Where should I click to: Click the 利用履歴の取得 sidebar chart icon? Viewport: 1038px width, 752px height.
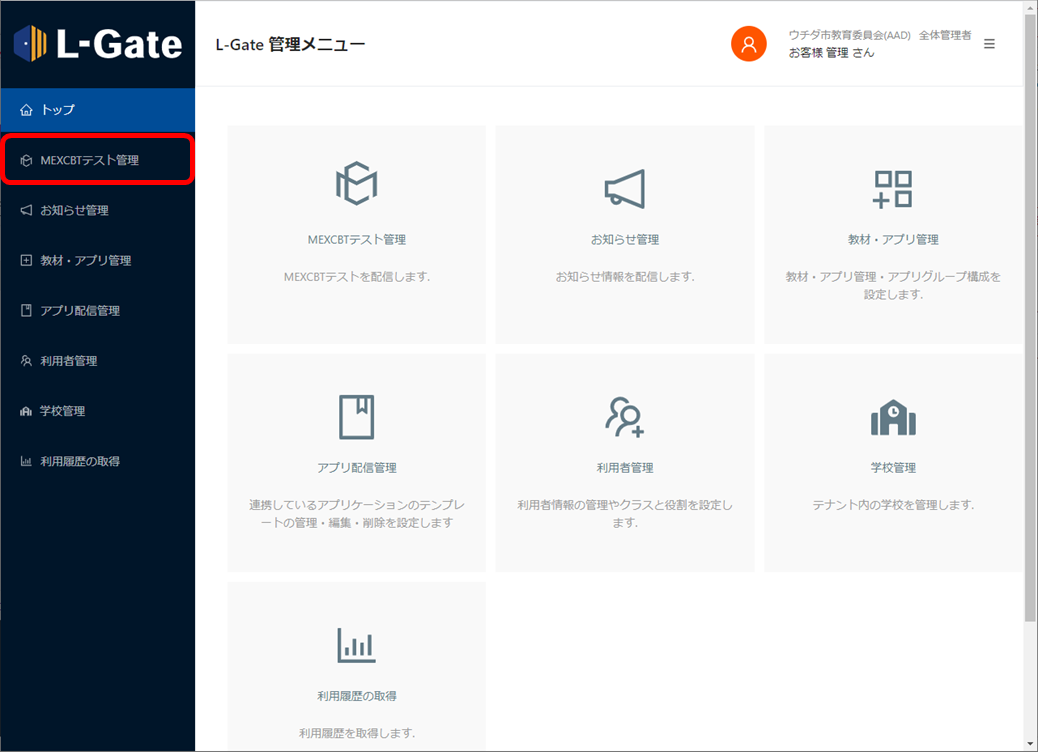pyautogui.click(x=26, y=461)
